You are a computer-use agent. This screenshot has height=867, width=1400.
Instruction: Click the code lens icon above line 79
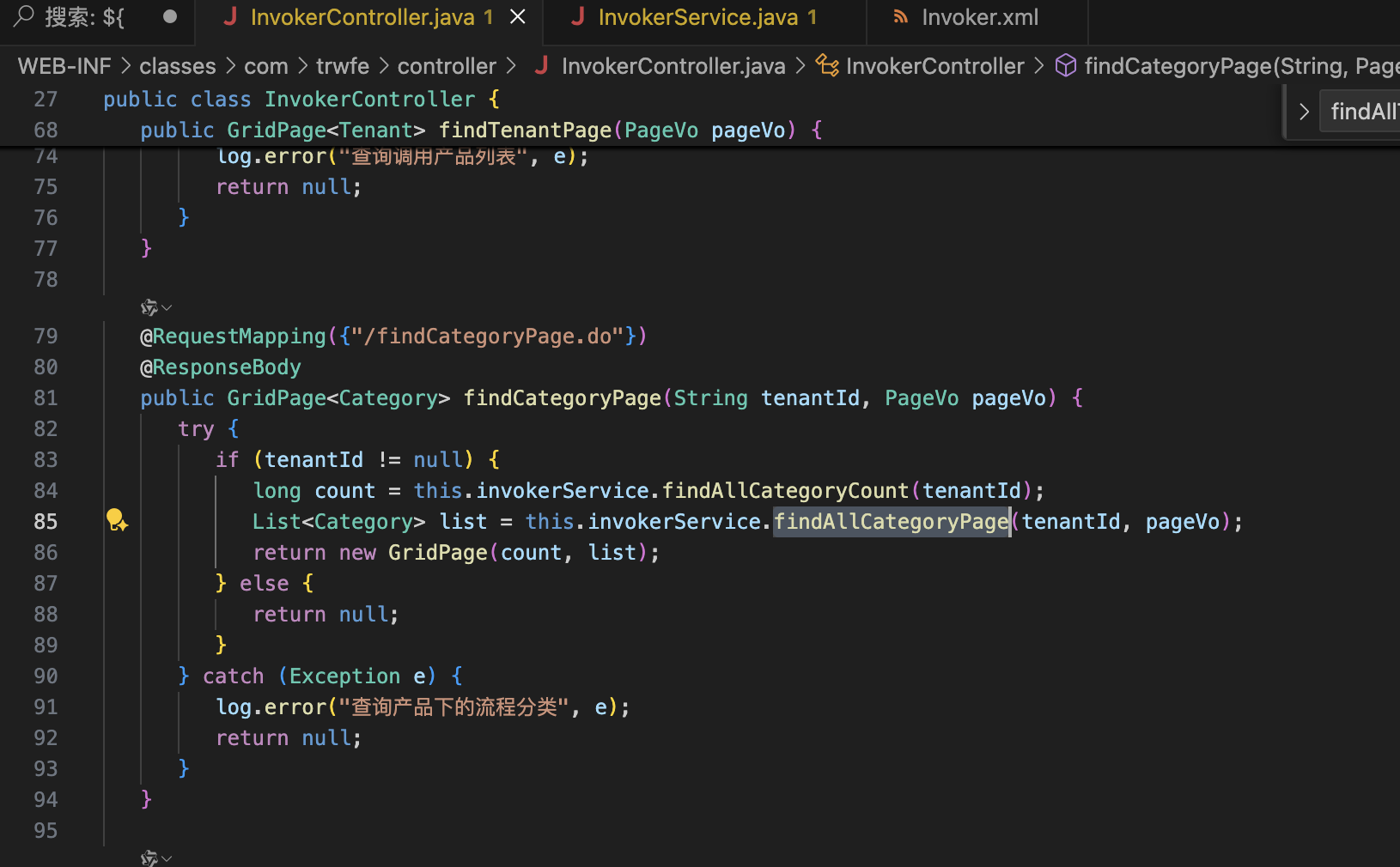coord(149,307)
